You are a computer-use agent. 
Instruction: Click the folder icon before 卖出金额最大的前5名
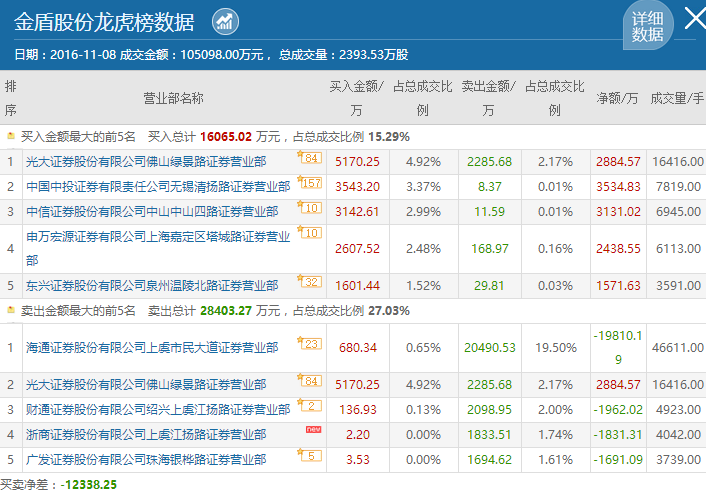pyautogui.click(x=11, y=309)
